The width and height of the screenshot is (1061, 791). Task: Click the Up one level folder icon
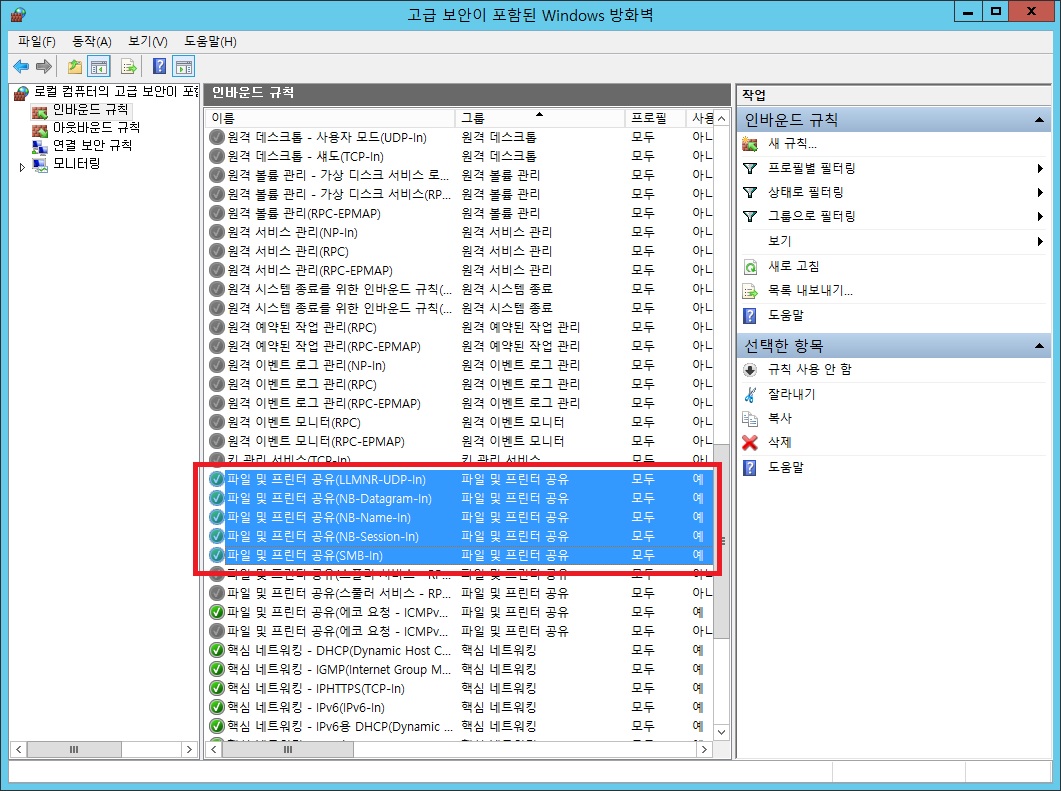74,66
